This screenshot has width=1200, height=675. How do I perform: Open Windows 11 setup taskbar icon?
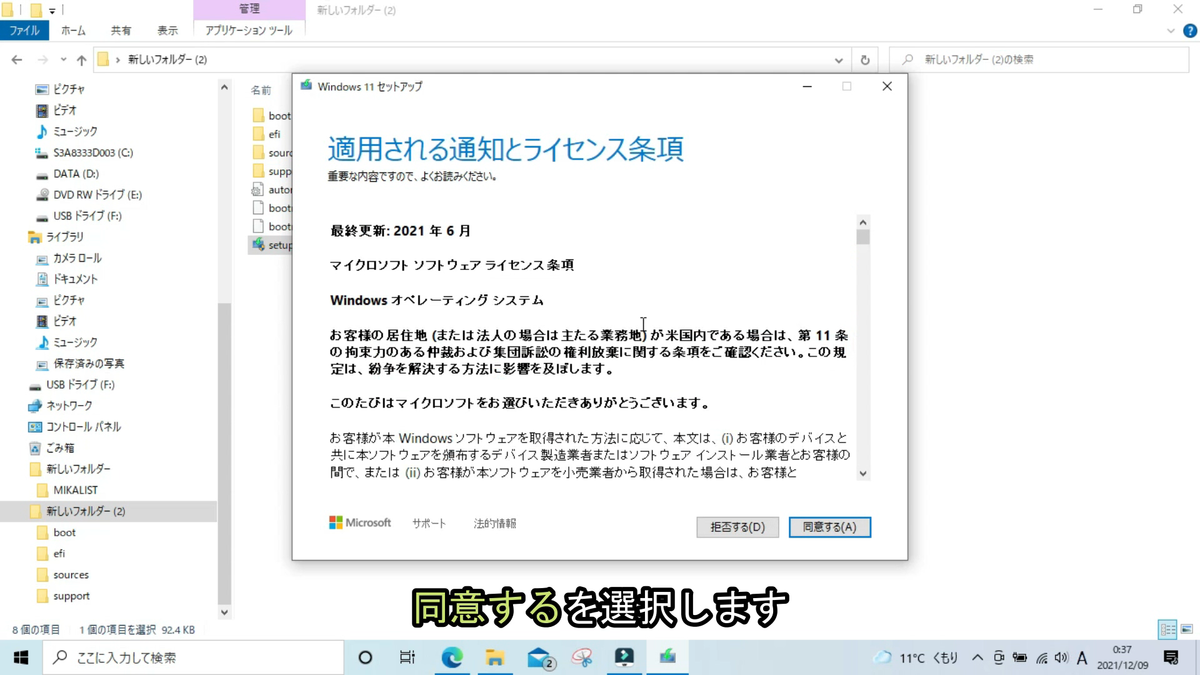pyautogui.click(x=667, y=657)
